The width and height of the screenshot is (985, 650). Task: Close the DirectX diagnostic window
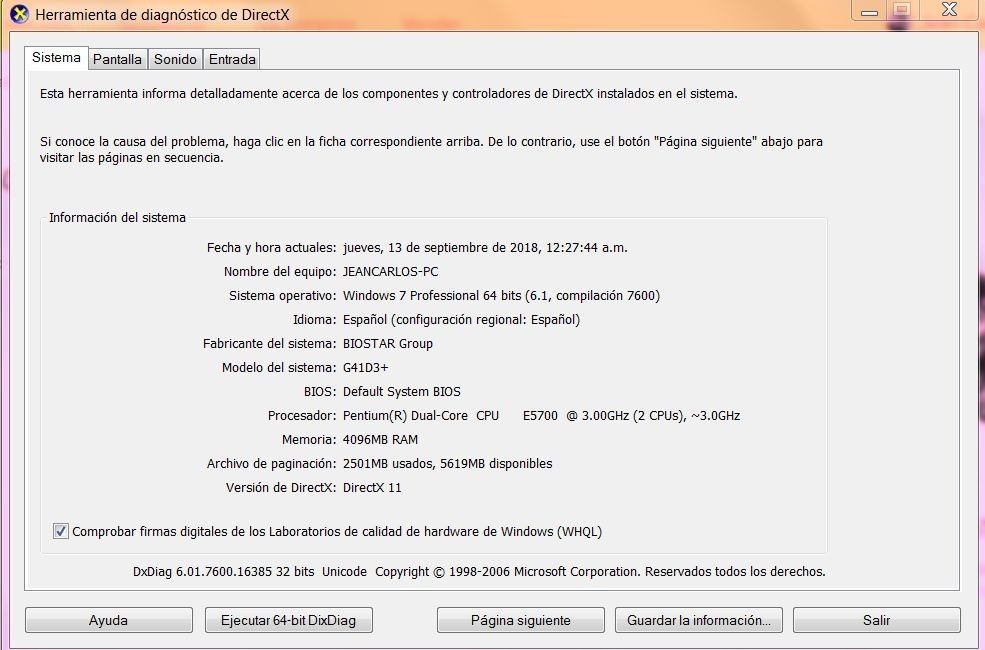point(949,10)
